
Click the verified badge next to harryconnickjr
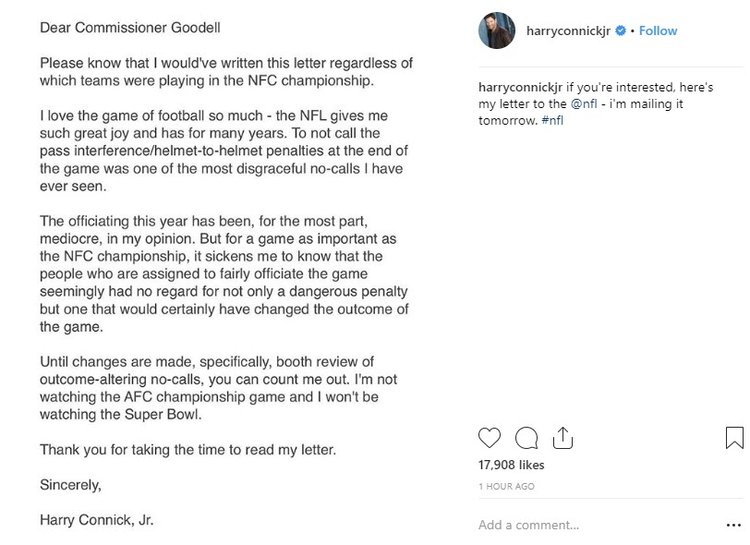click(620, 31)
